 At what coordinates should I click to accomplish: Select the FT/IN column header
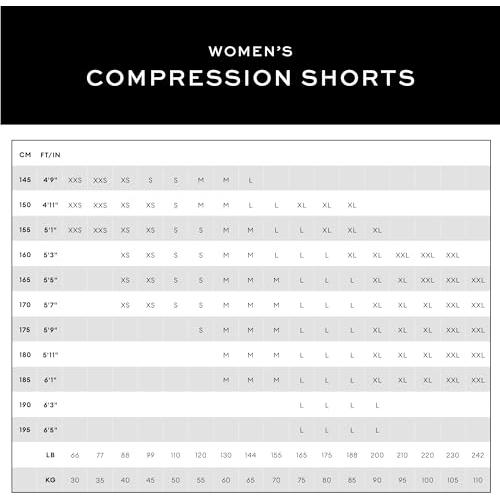pos(50,155)
